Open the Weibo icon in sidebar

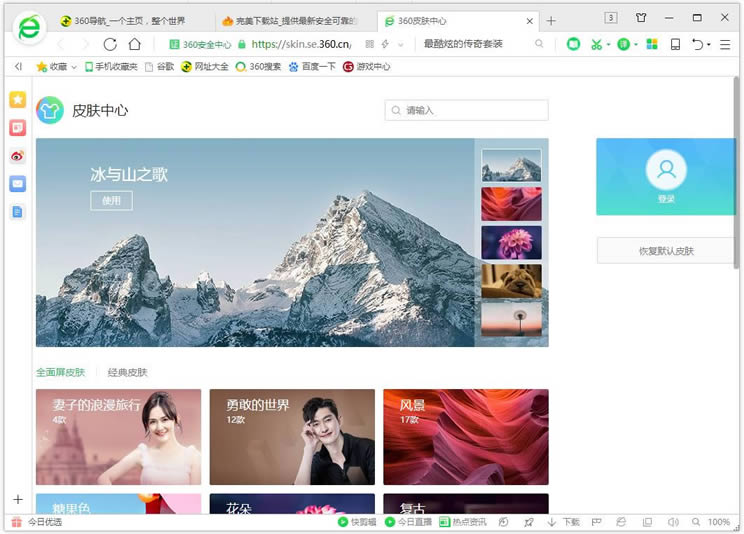pyautogui.click(x=18, y=156)
